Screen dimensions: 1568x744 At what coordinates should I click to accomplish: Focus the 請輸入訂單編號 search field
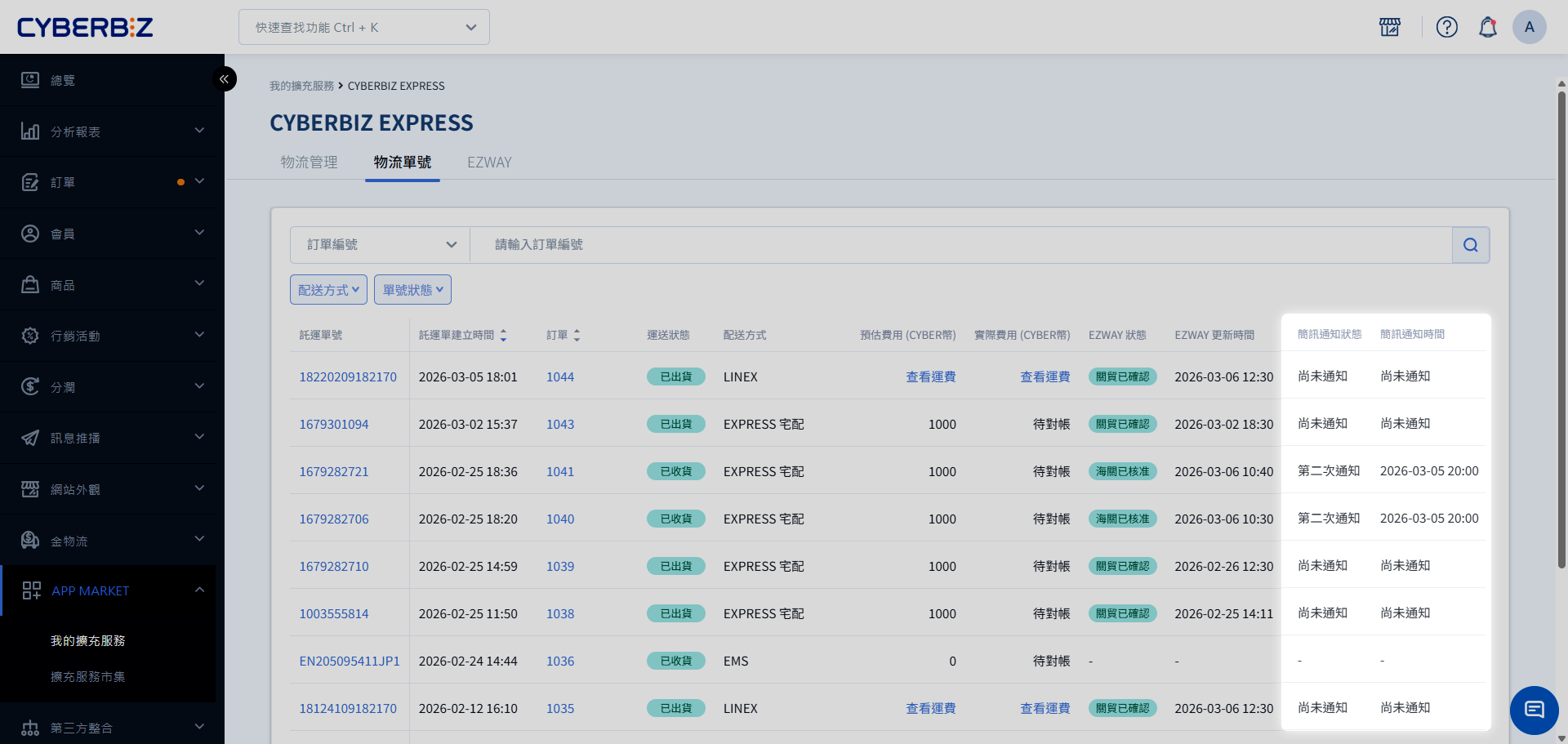click(960, 245)
